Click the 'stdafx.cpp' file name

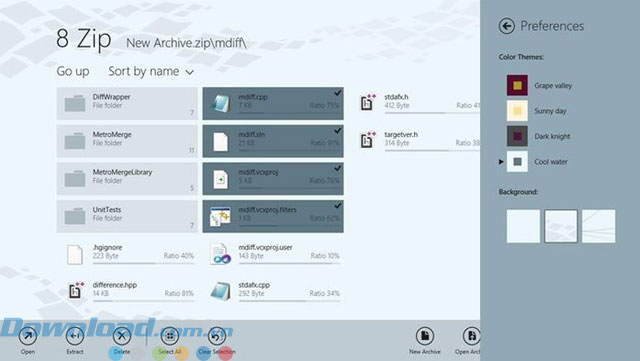tap(254, 285)
